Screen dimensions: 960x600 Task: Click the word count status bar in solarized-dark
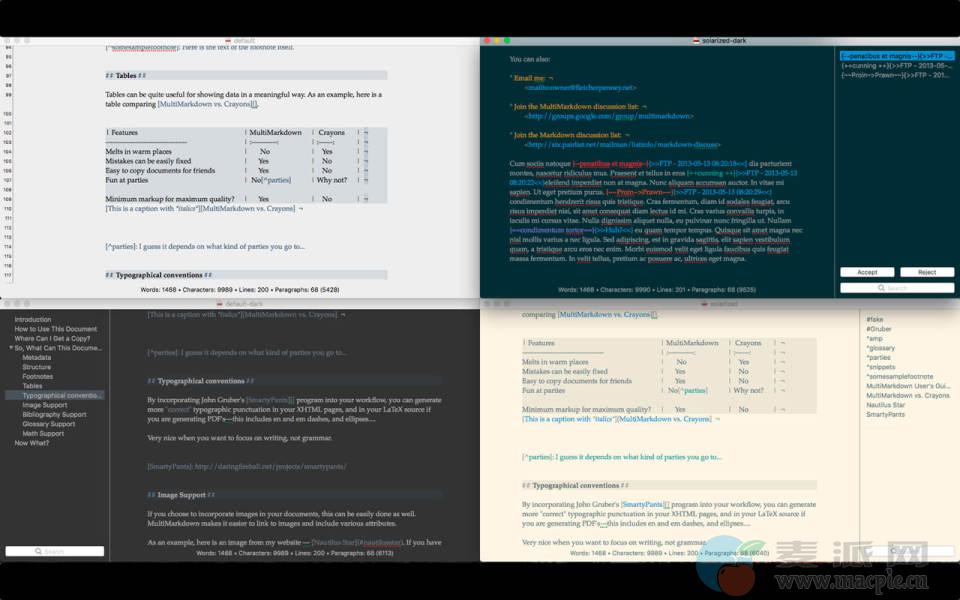[657, 290]
